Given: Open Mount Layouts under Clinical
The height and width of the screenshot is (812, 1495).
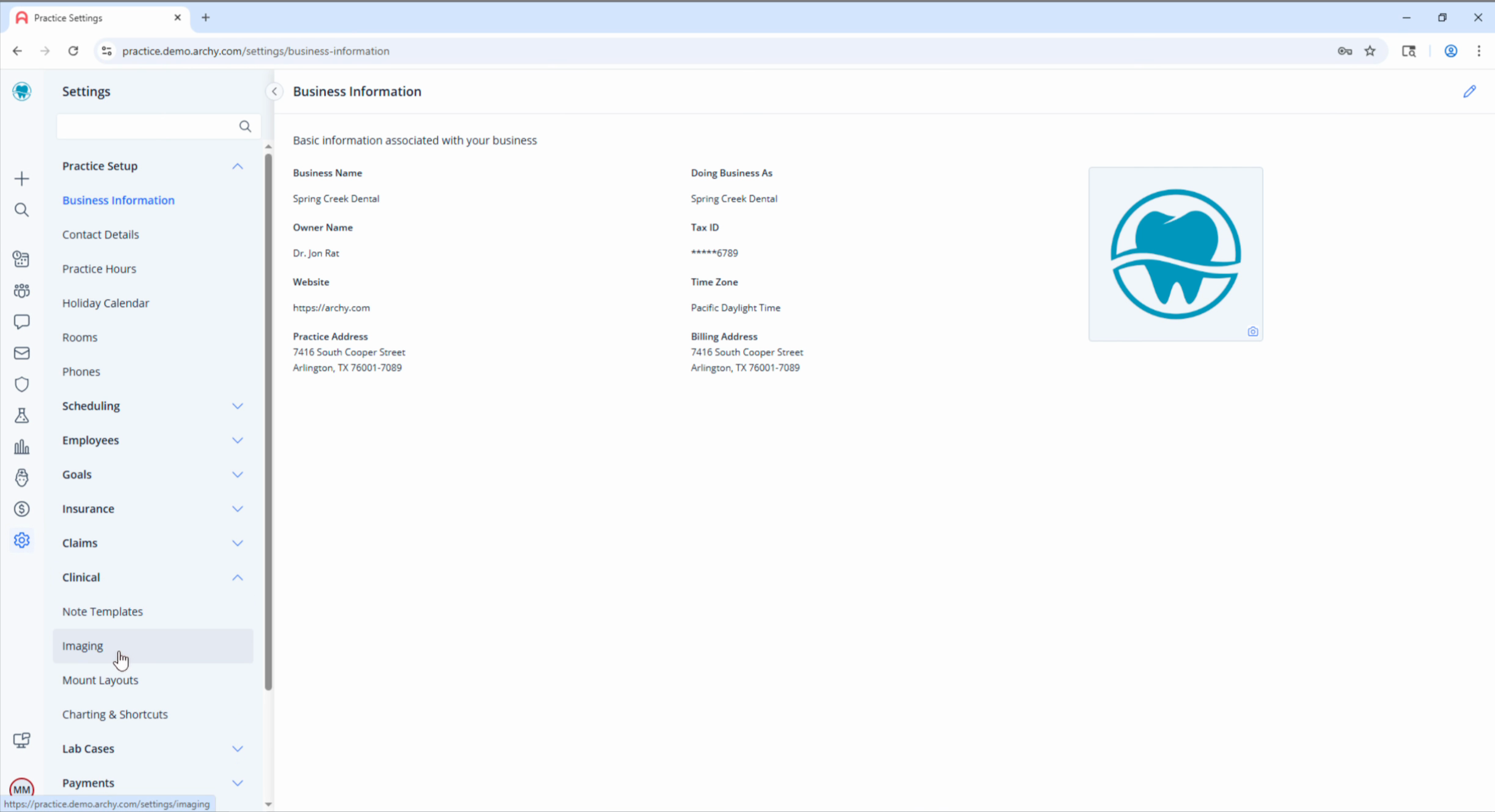Looking at the screenshot, I should click(100, 680).
